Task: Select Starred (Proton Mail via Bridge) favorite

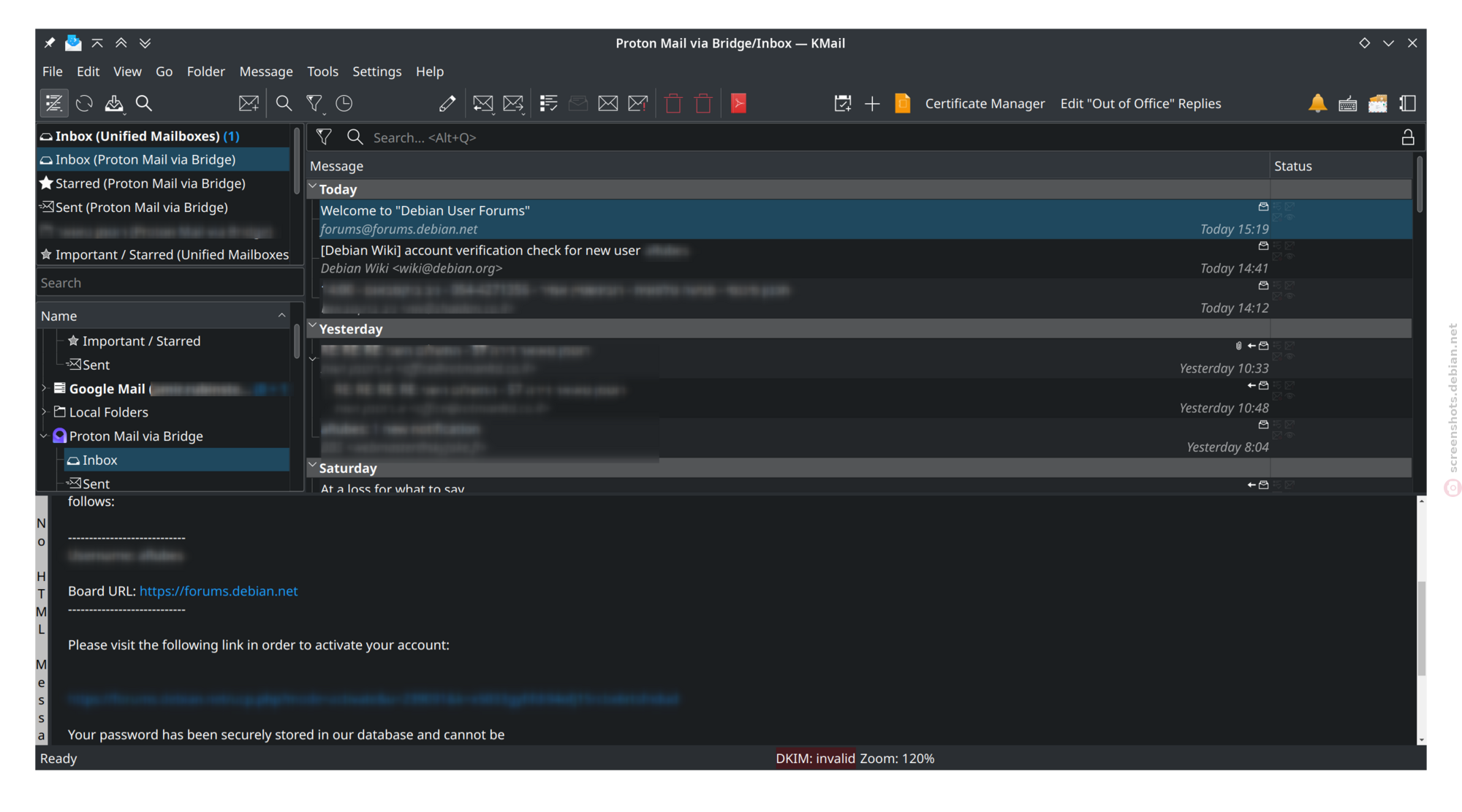Action: click(x=164, y=183)
